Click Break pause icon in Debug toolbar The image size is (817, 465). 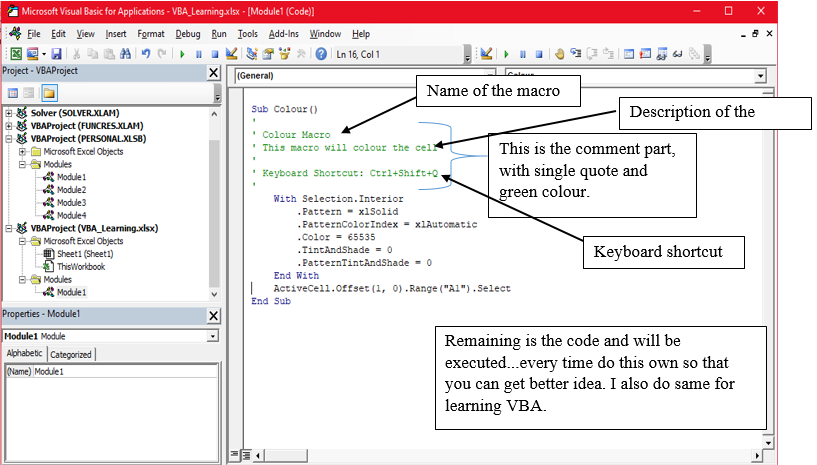pyautogui.click(x=523, y=54)
